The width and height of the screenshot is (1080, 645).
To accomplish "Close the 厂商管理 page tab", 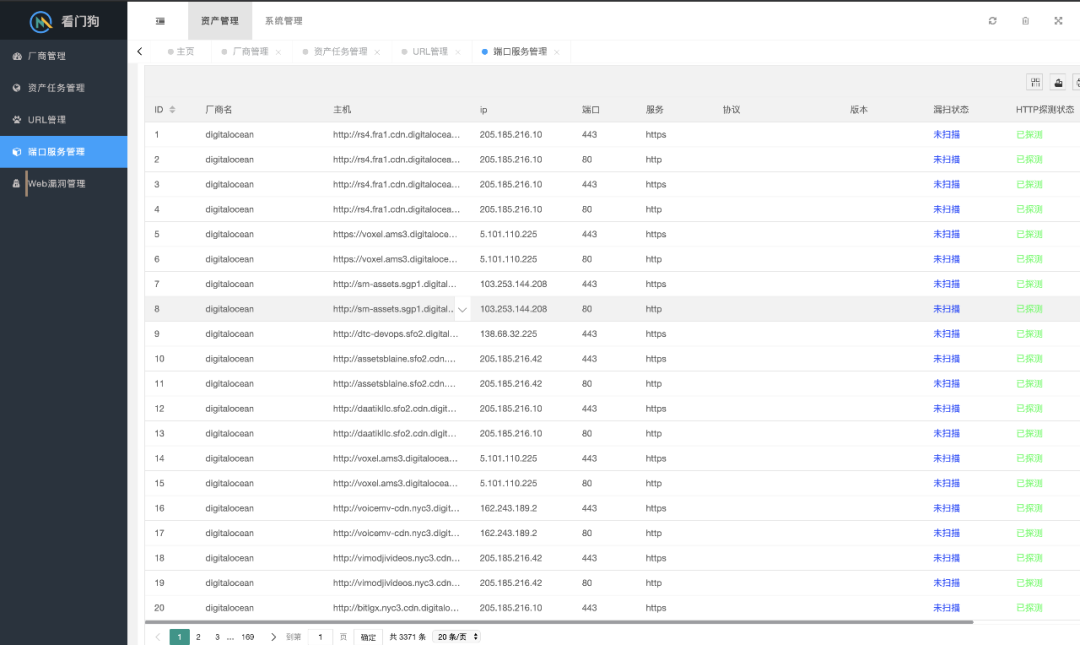I will pyautogui.click(x=278, y=52).
